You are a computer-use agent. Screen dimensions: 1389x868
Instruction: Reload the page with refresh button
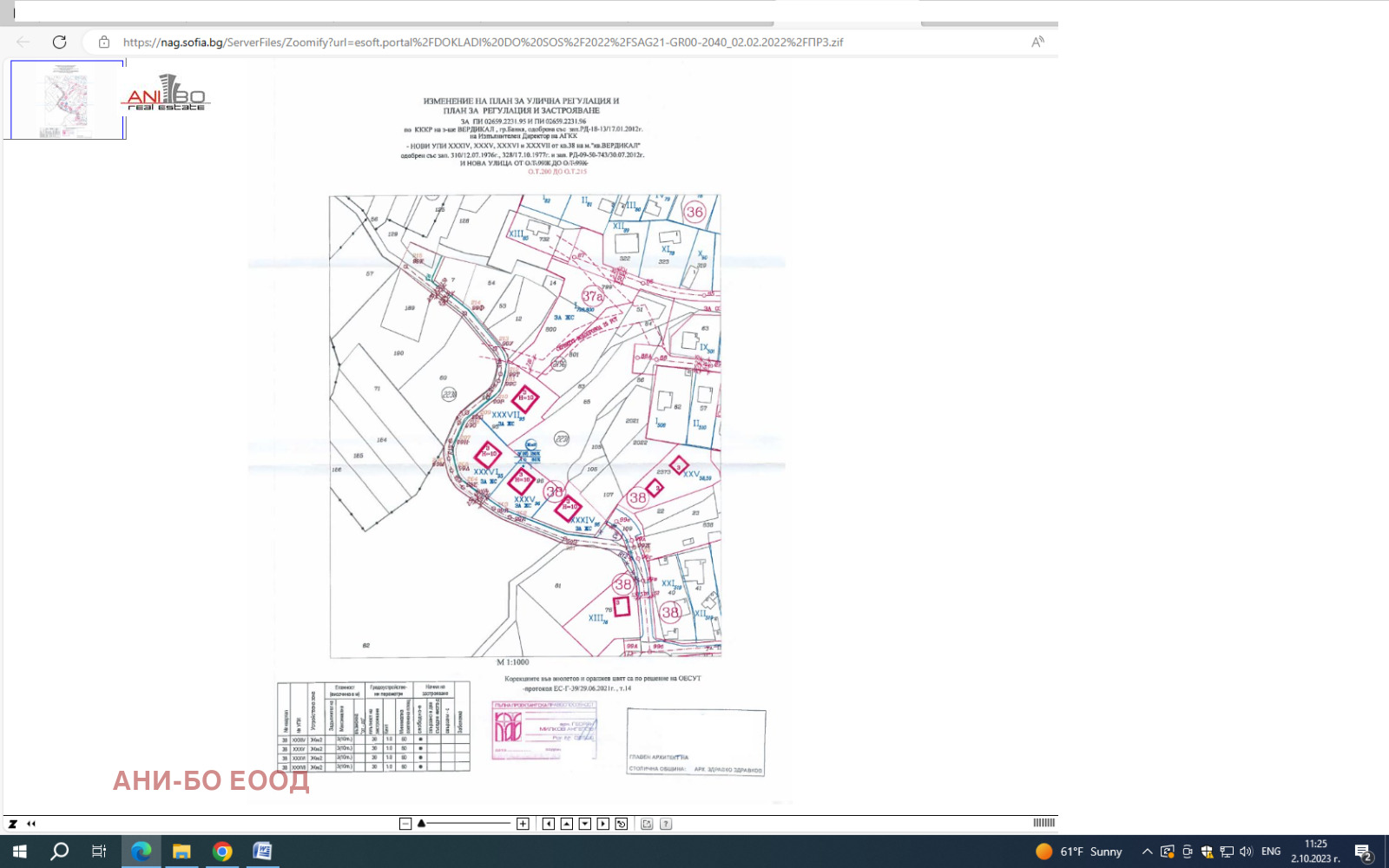(x=59, y=42)
